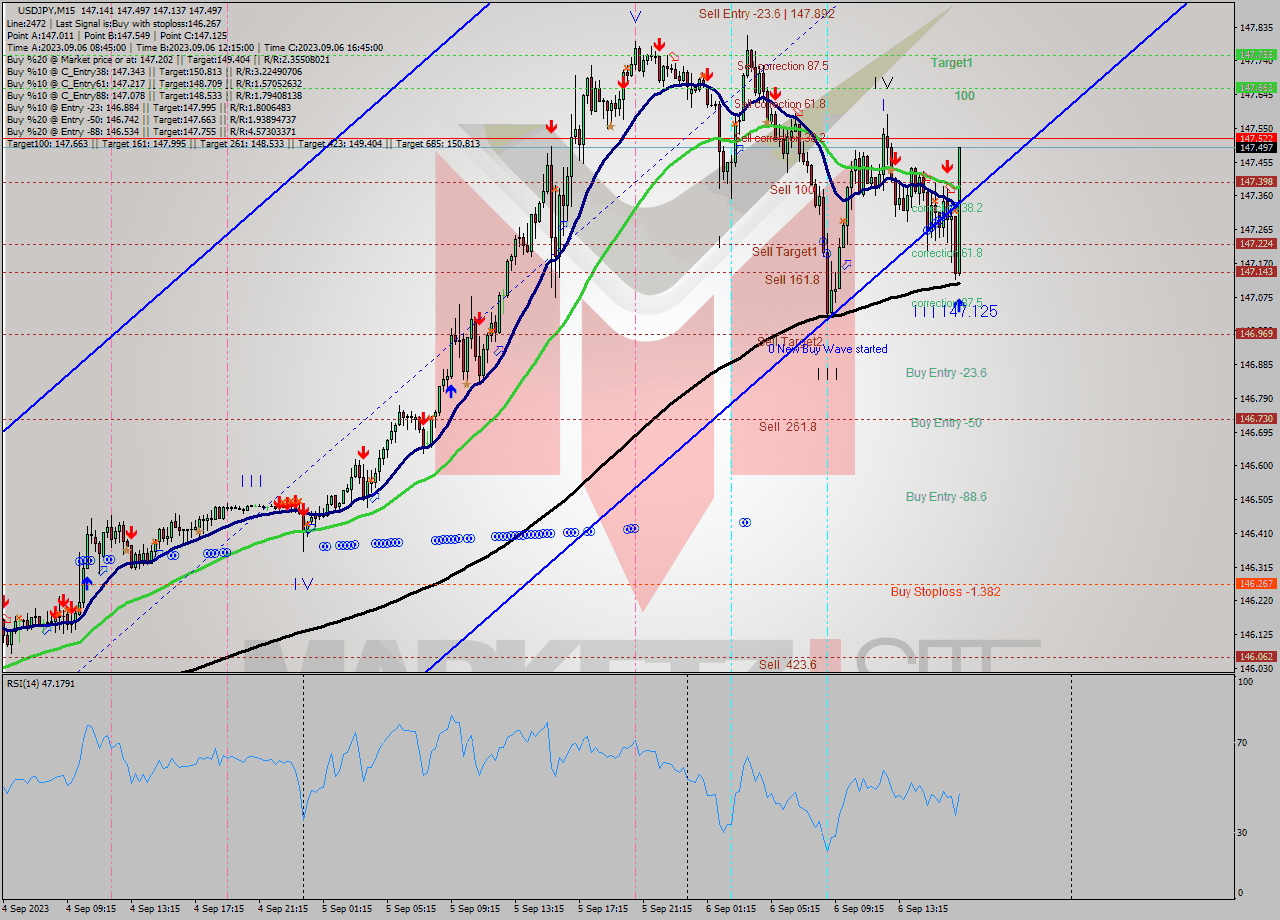
Task: Click the '0 New Buy Wave started' label
Action: click(827, 349)
